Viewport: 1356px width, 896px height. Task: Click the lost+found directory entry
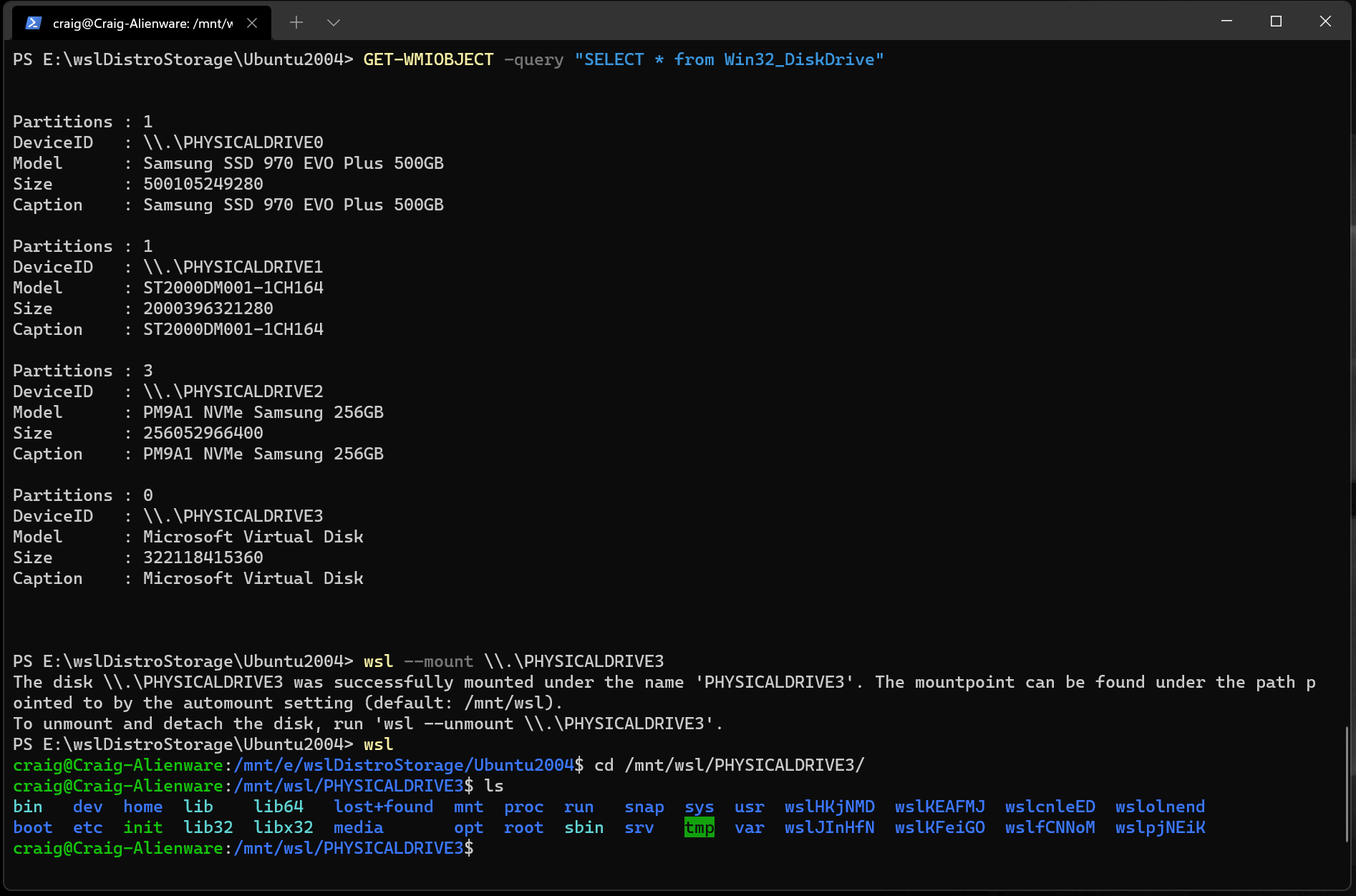pyautogui.click(x=384, y=807)
